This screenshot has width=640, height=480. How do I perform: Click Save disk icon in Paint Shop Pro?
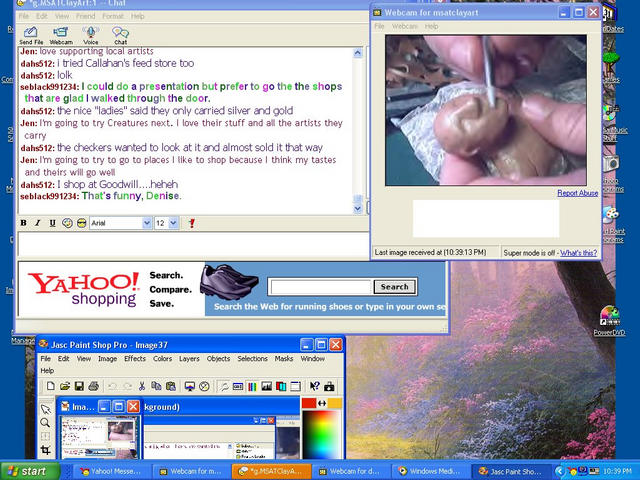pos(79,386)
